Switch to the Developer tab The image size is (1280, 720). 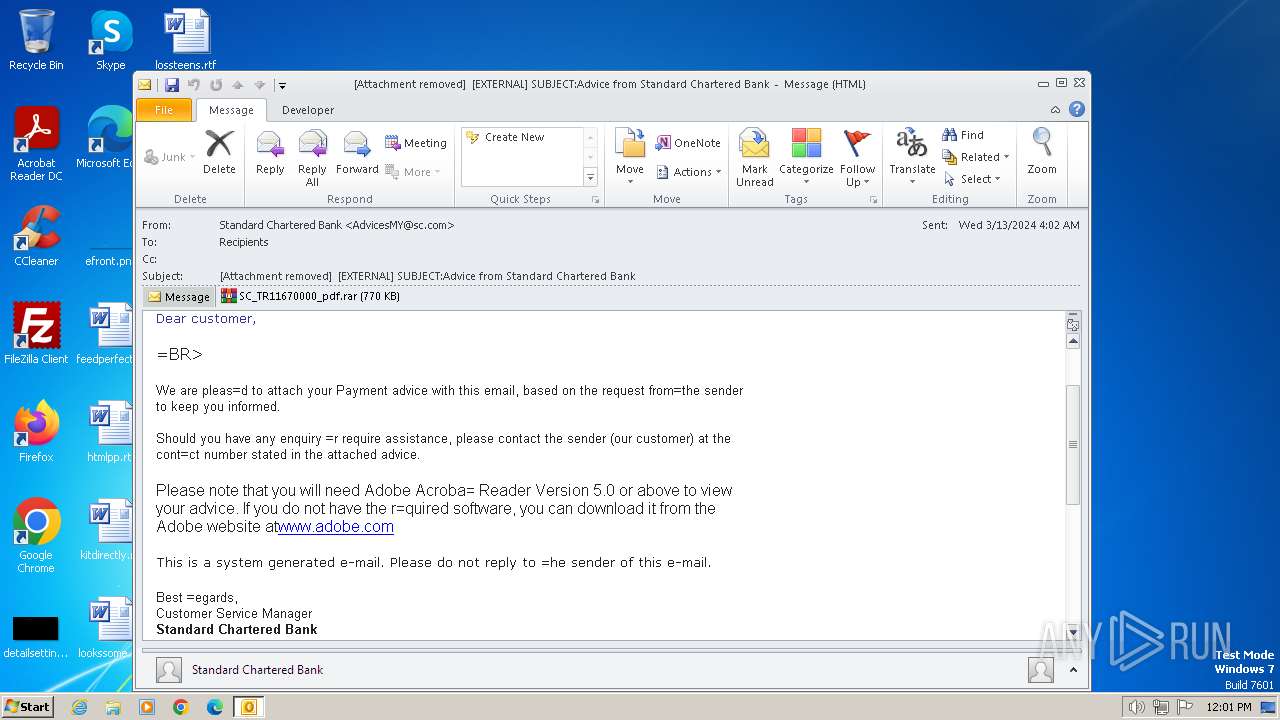(x=308, y=110)
